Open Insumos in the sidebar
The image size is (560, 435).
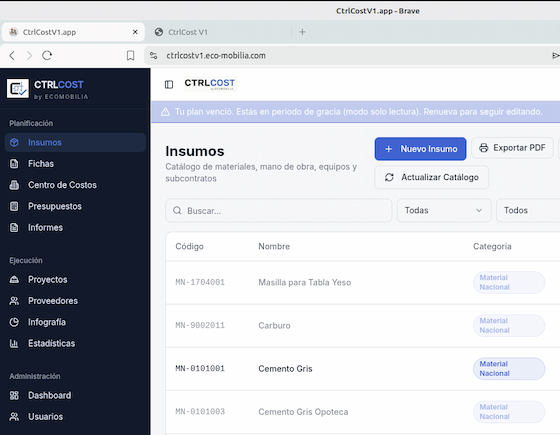point(75,142)
